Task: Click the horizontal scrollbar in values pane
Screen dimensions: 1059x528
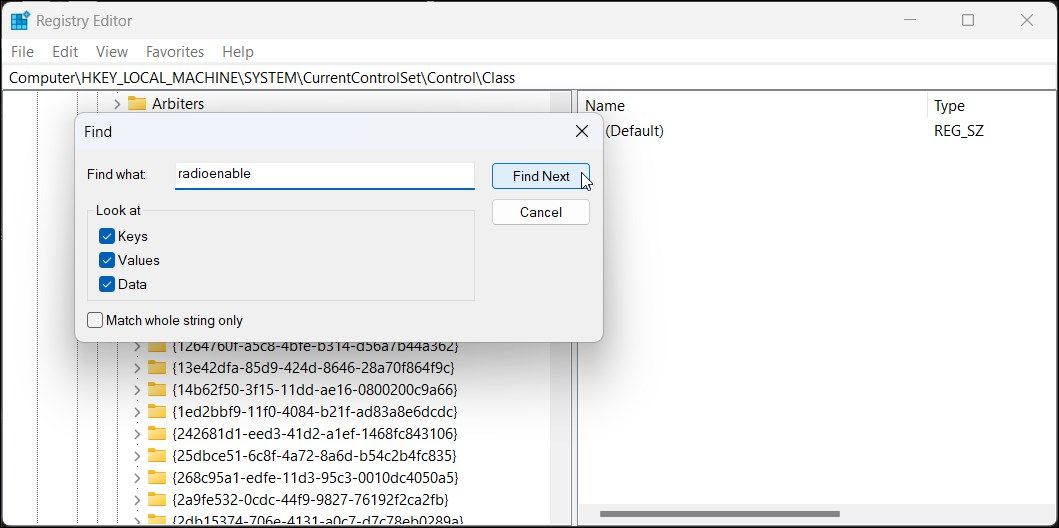Action: pyautogui.click(x=719, y=514)
